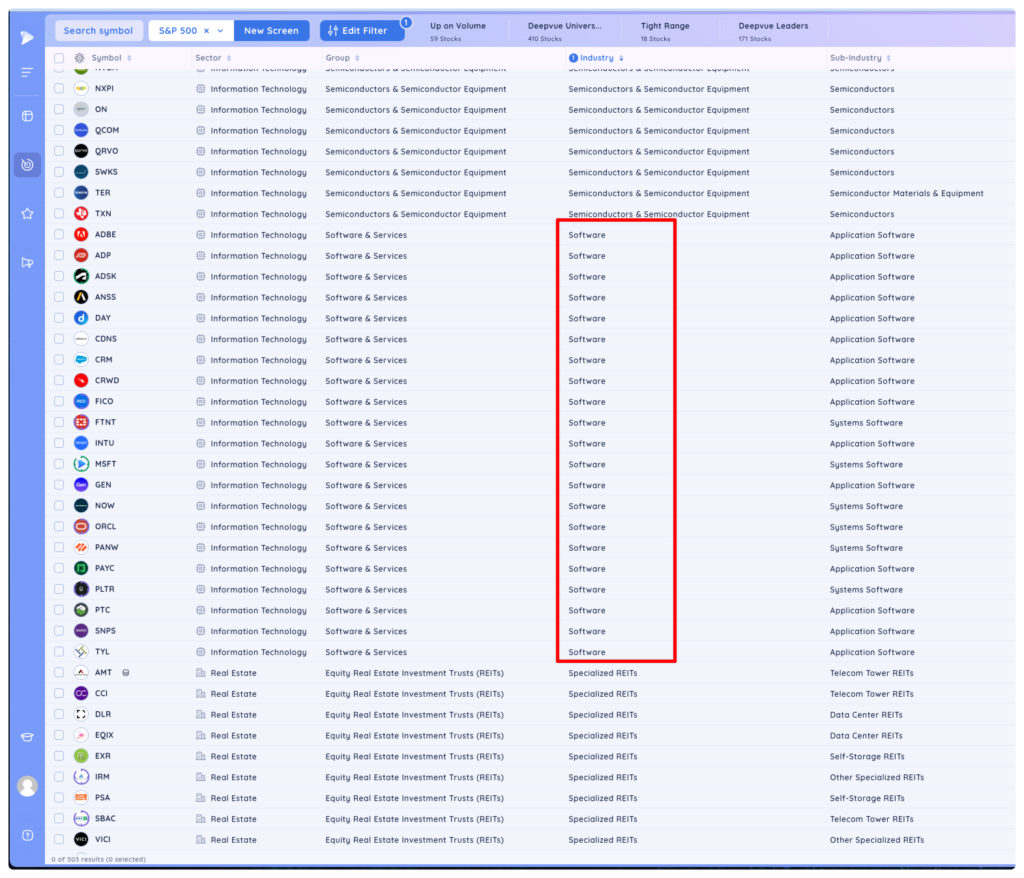Click the sector icon in NXPI row
Image resolution: width=1024 pixels, height=878 pixels.
click(x=200, y=89)
